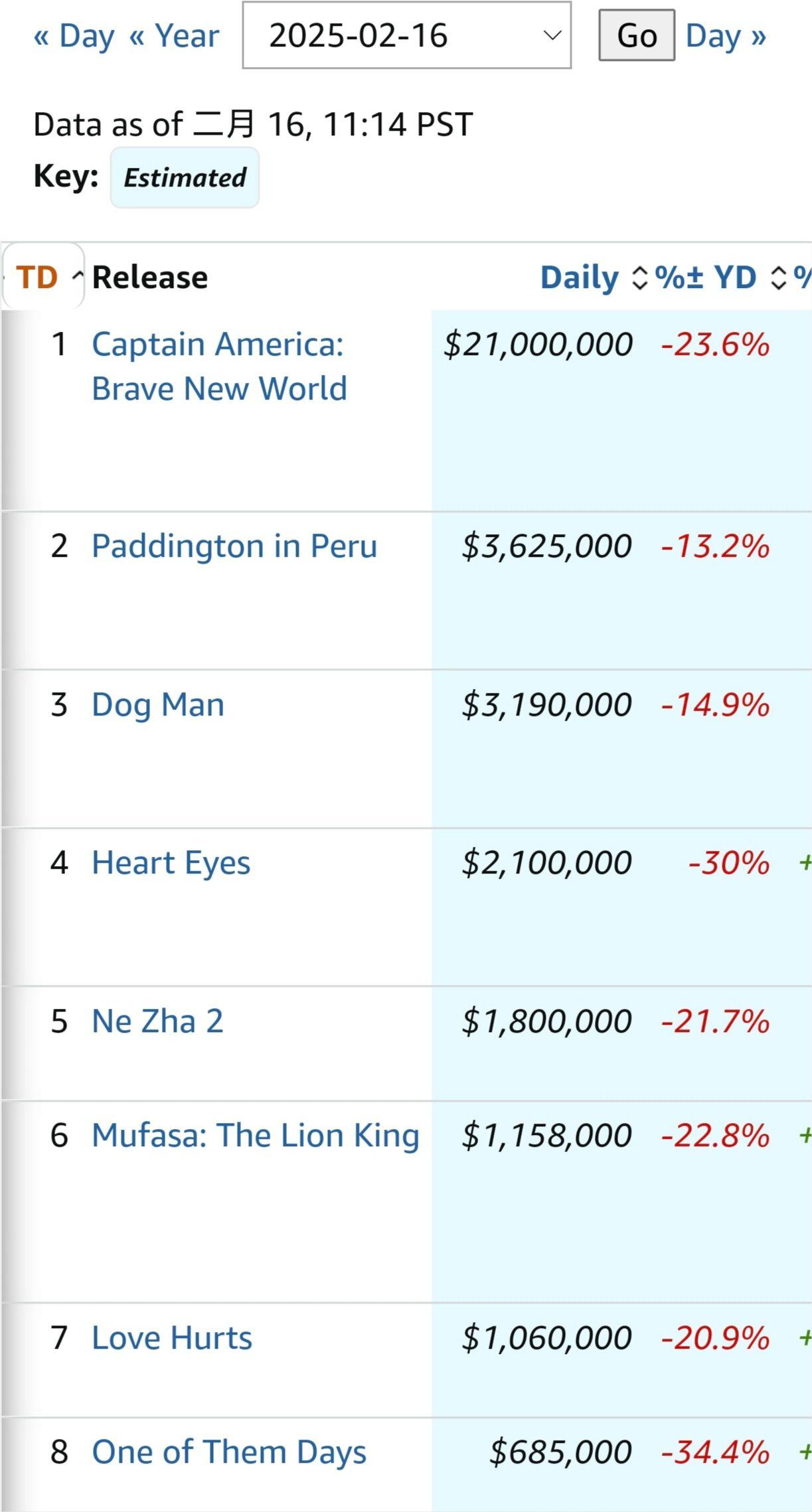
Task: Open the date dropdown chevron
Action: pos(552,35)
